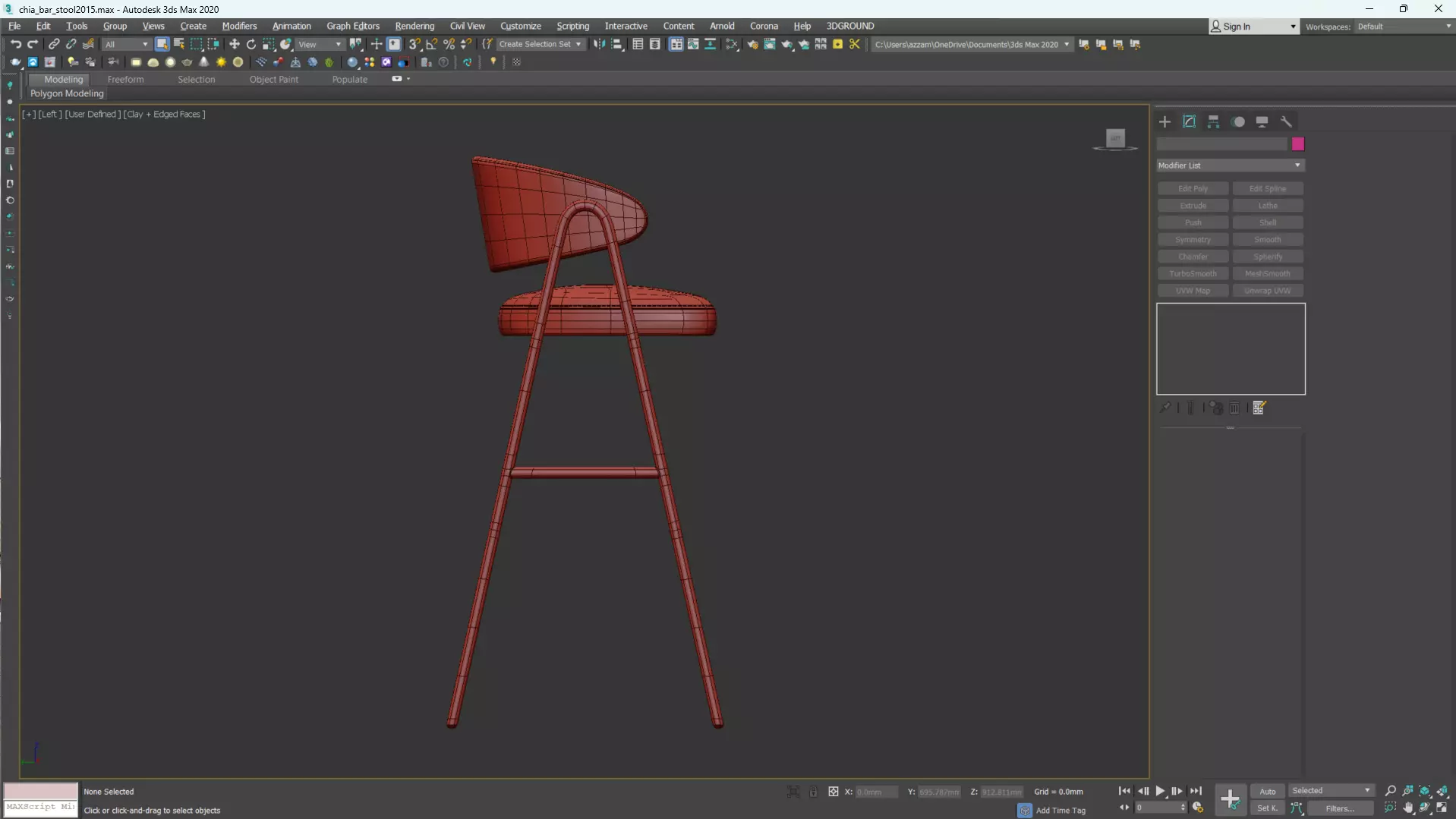Toggle the Selection Lock padlock

pos(813,792)
